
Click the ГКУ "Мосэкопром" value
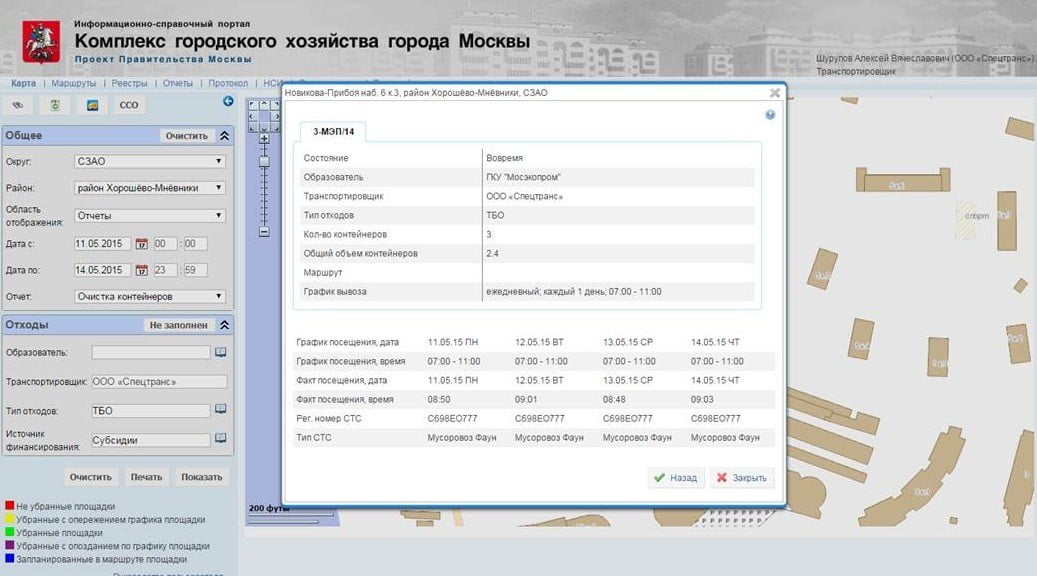tap(523, 177)
